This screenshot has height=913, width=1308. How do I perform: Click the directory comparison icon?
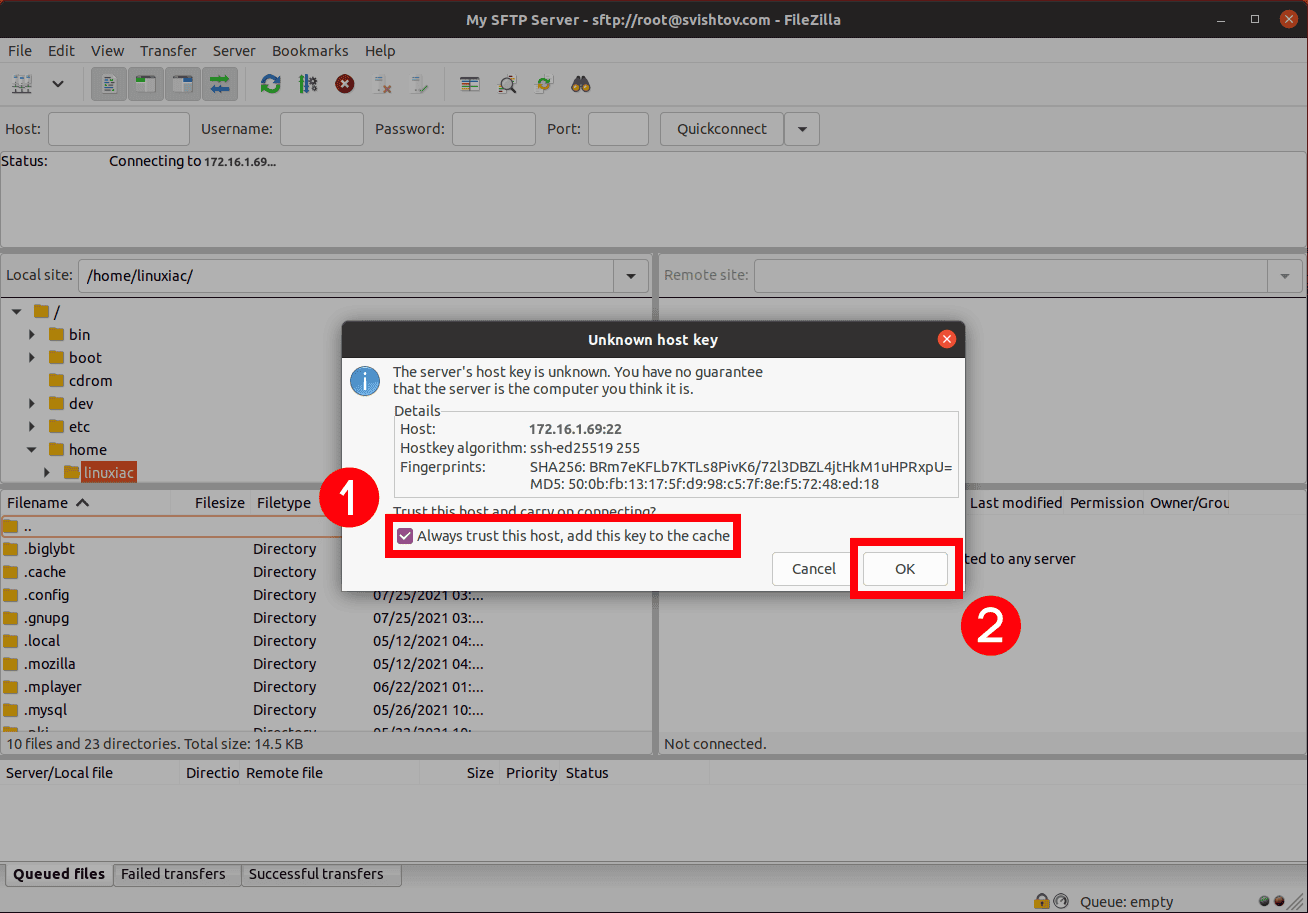pyautogui.click(x=507, y=83)
